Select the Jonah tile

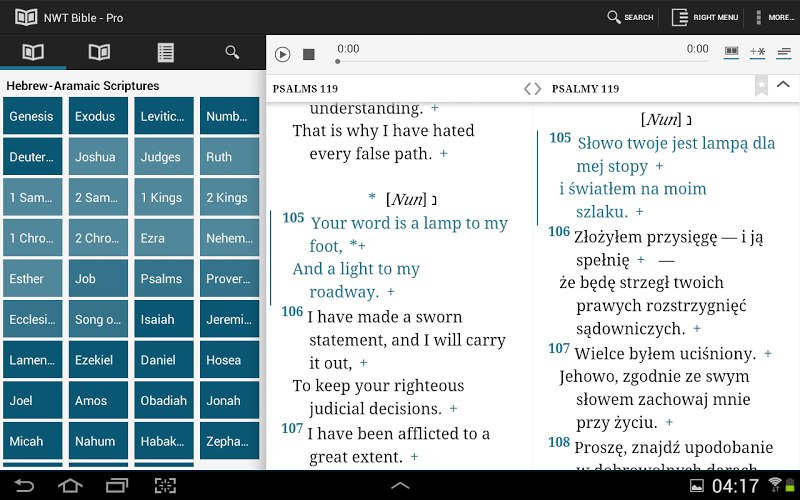230,401
